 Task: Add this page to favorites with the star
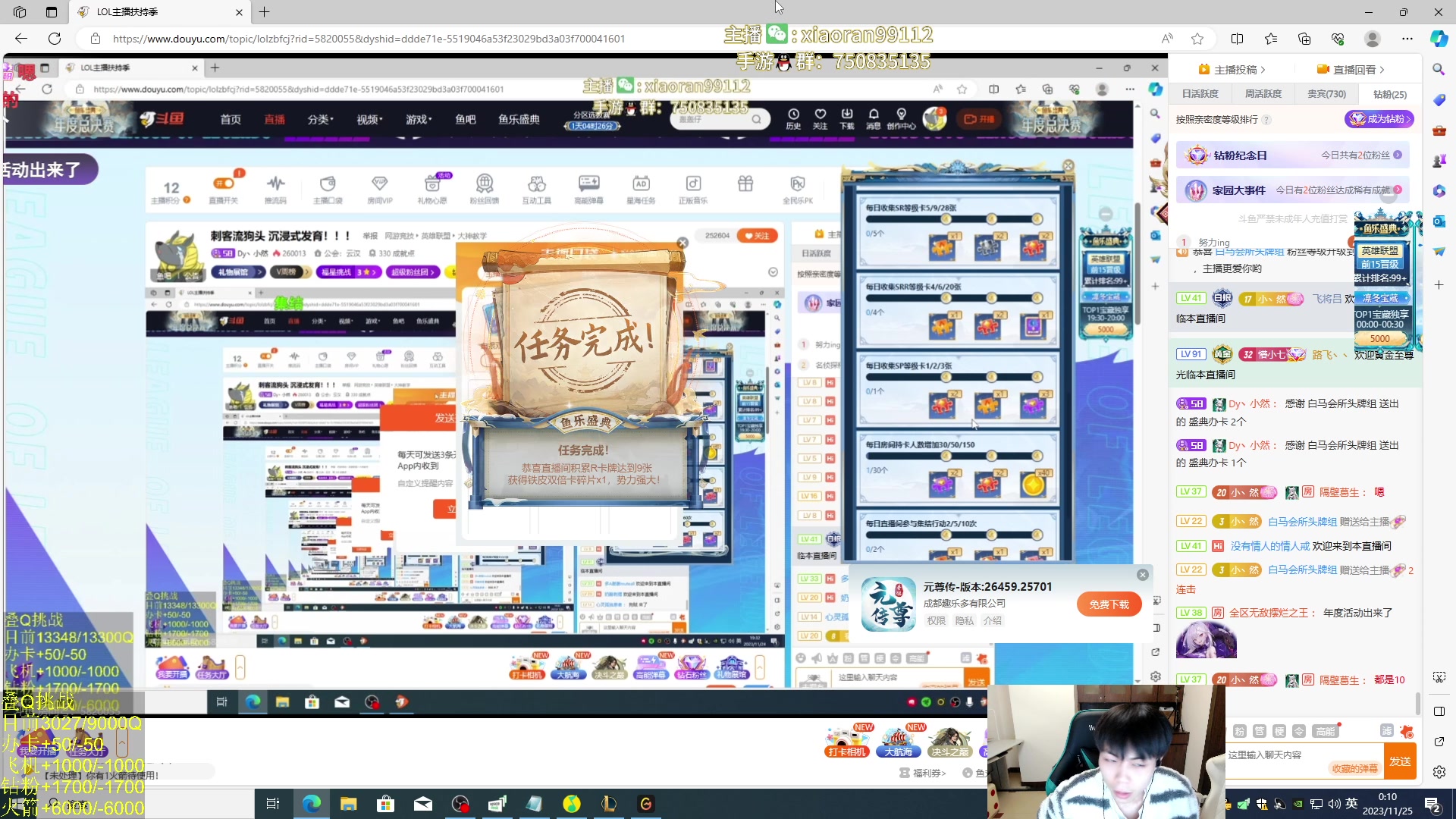click(x=1197, y=39)
